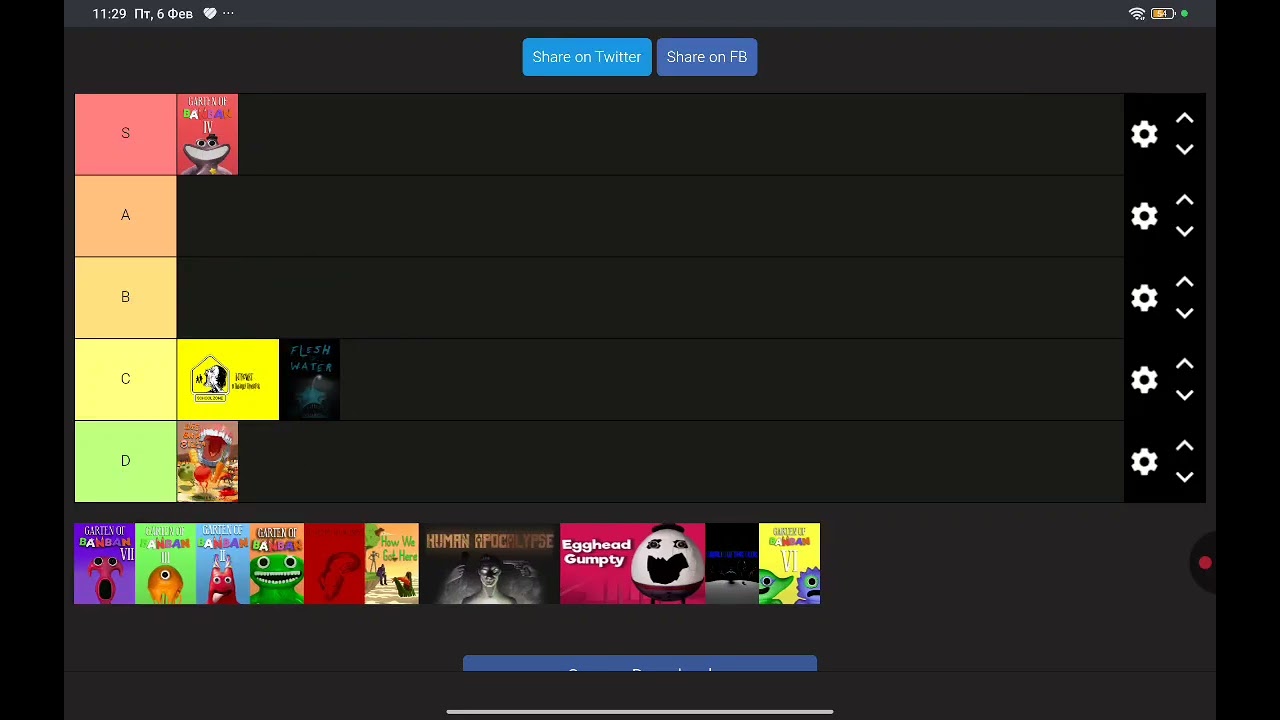The height and width of the screenshot is (720, 1280).
Task: Tap the heart icon in status bar
Action: (209, 14)
